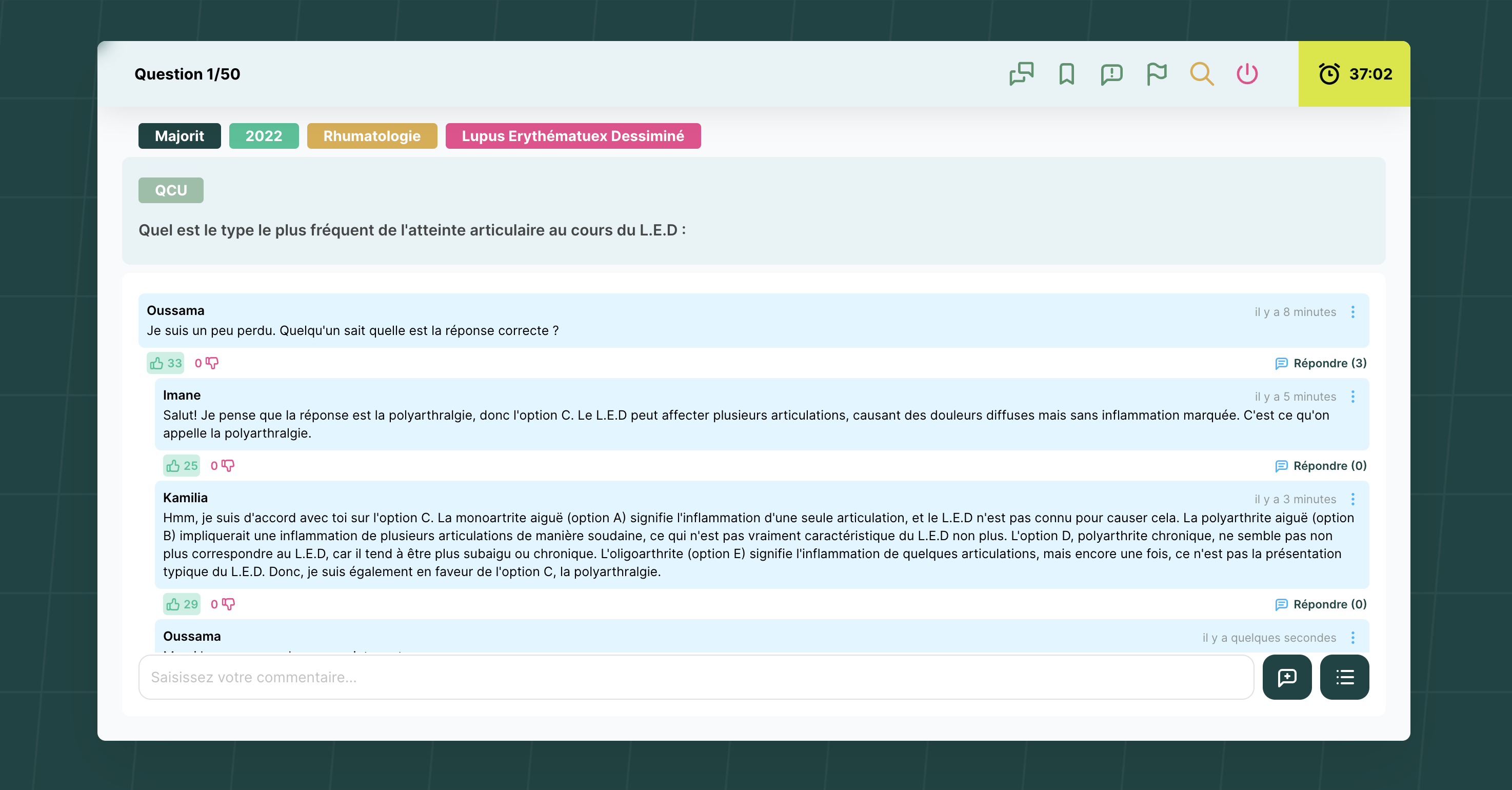Like Oussama's comment with 33 likes

(x=166, y=363)
